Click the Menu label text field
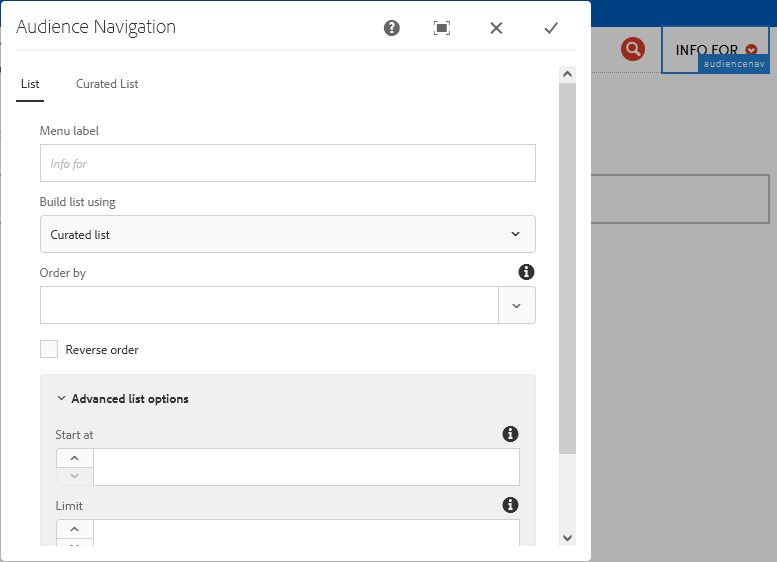777x562 pixels. (x=287, y=163)
